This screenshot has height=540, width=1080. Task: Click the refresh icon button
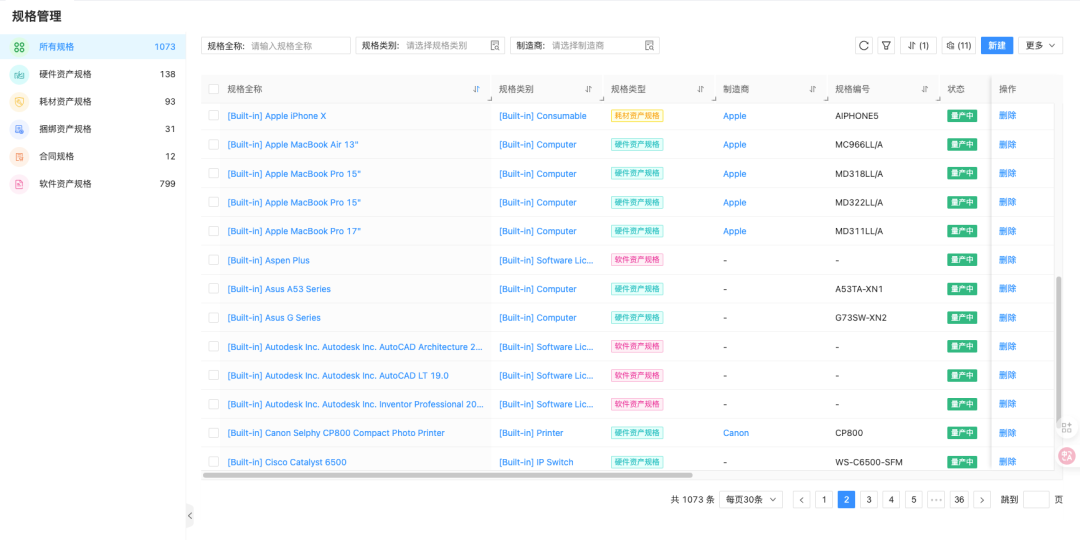pos(864,45)
